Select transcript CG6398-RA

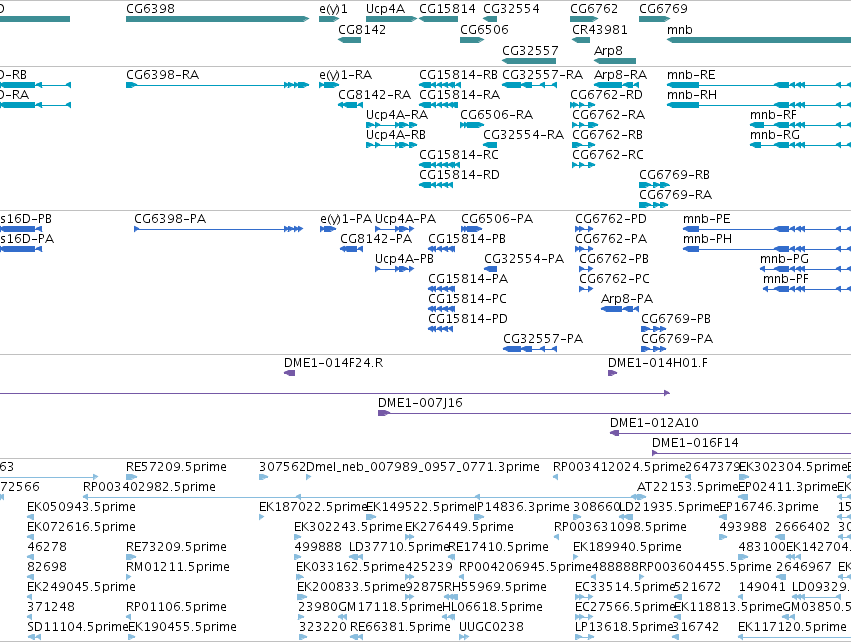217,85
